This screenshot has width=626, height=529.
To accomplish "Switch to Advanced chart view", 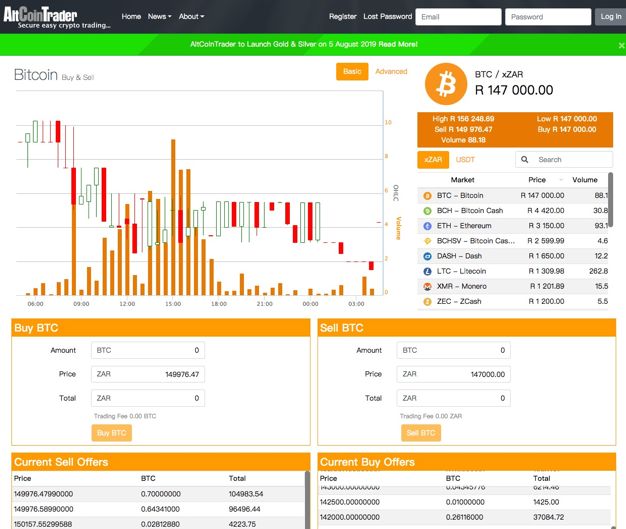I will point(391,71).
